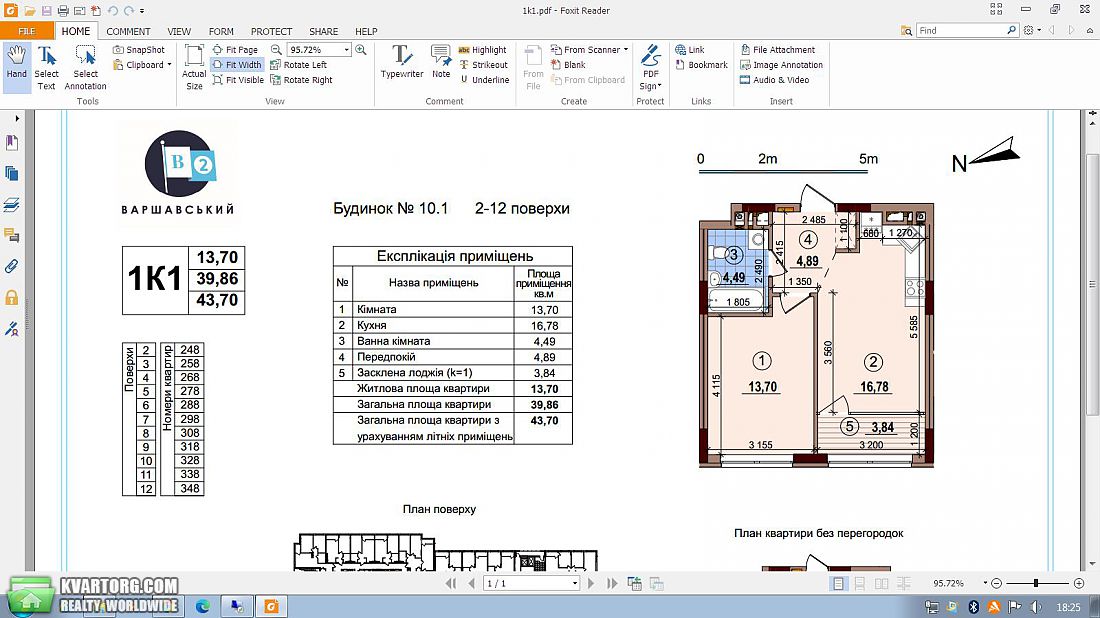This screenshot has height=618, width=1100.
Task: Open the Digital Signatures side panel
Action: pos(12,328)
